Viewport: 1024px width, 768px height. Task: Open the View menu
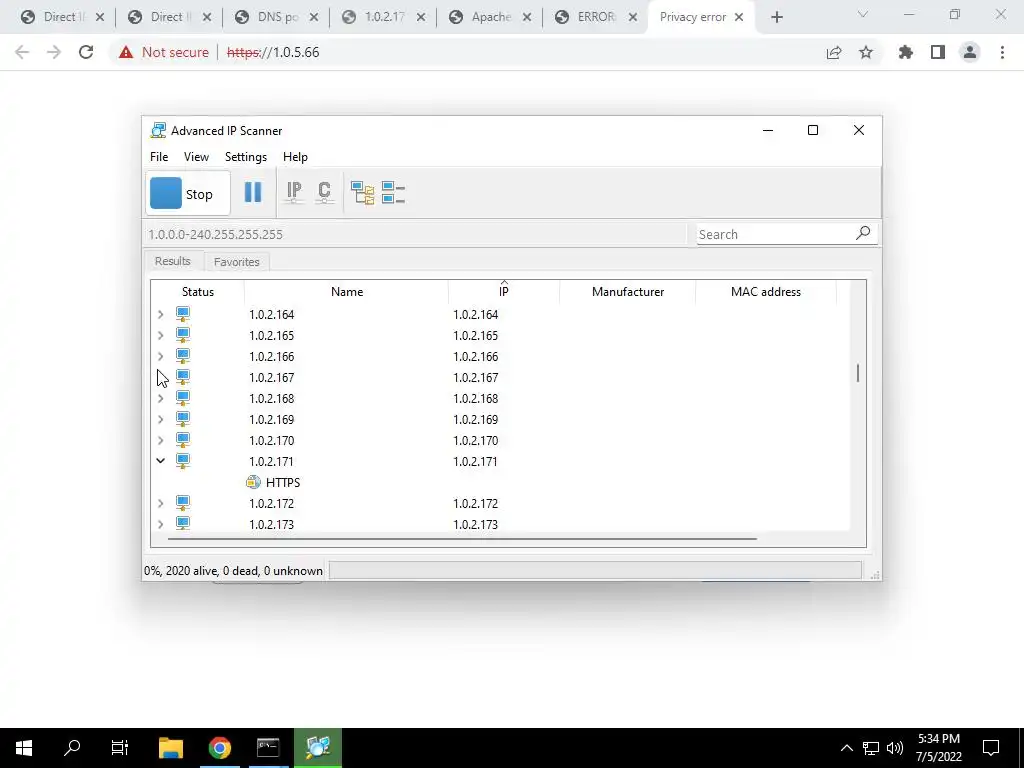coord(196,157)
